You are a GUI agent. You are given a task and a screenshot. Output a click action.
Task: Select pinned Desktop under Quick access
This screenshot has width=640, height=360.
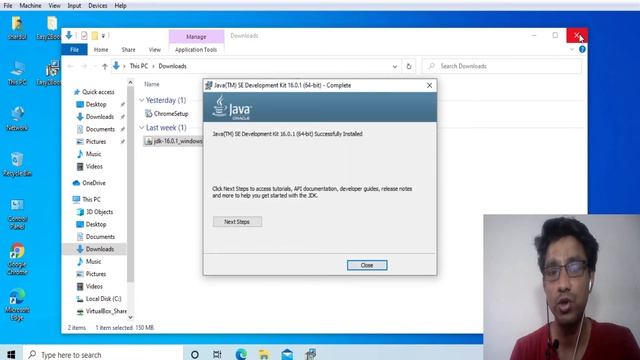(96, 104)
